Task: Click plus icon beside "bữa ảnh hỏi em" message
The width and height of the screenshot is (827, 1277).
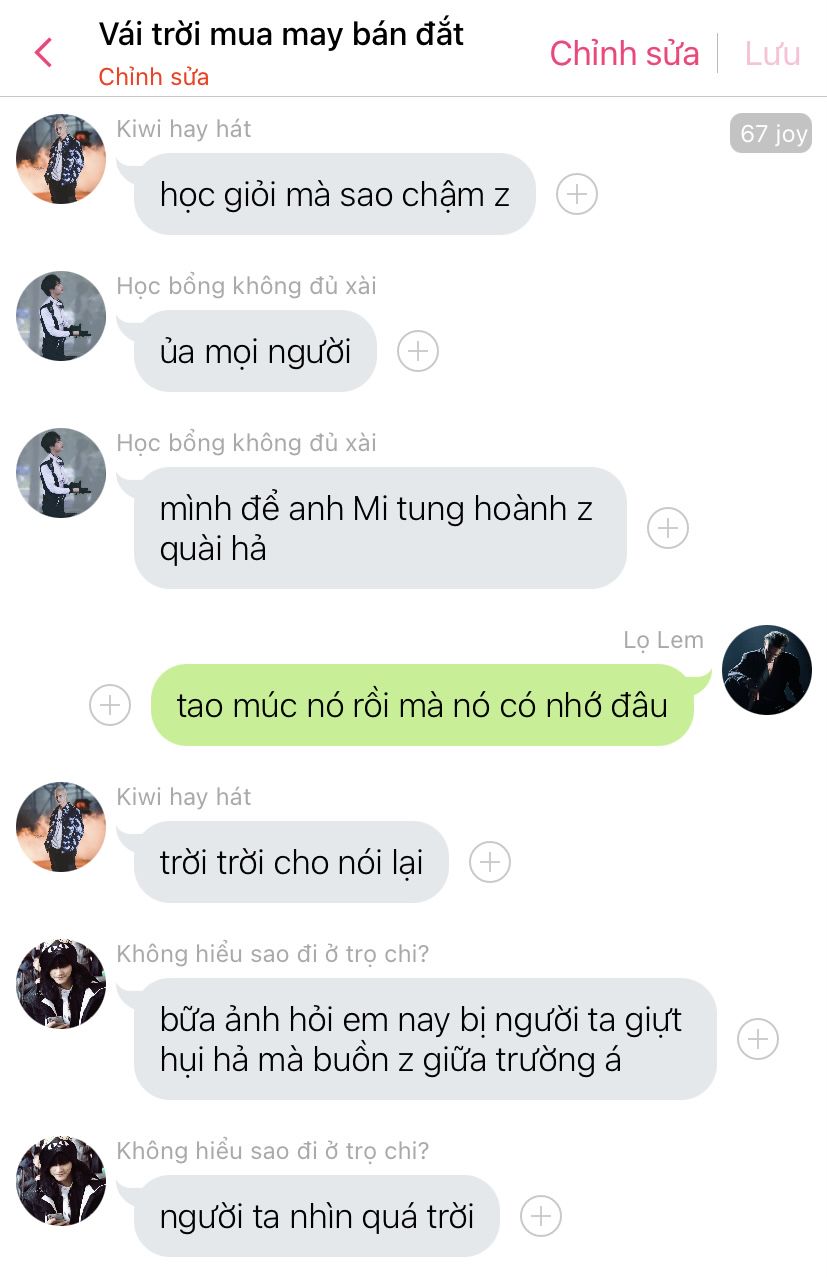Action: (x=758, y=1039)
